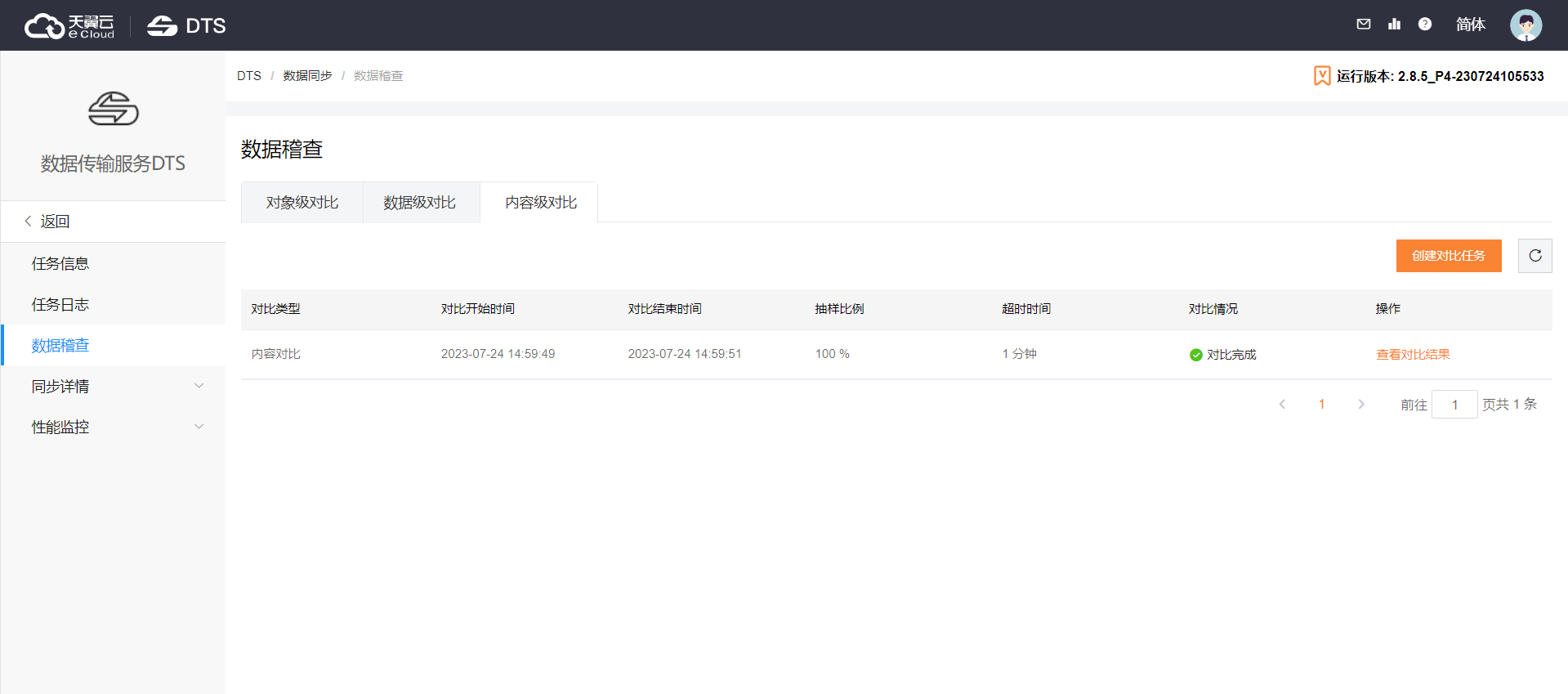Image resolution: width=1568 pixels, height=694 pixels.
Task: Switch to the 数据级对比 tab
Action: (x=419, y=203)
